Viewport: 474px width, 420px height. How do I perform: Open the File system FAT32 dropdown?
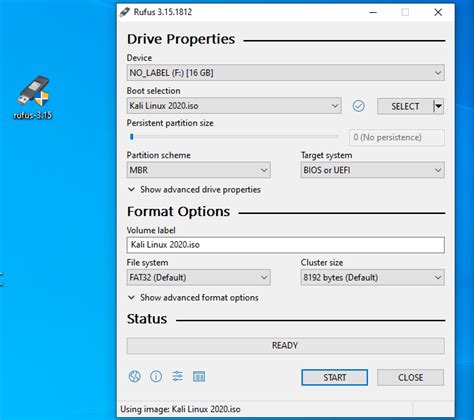(198, 277)
